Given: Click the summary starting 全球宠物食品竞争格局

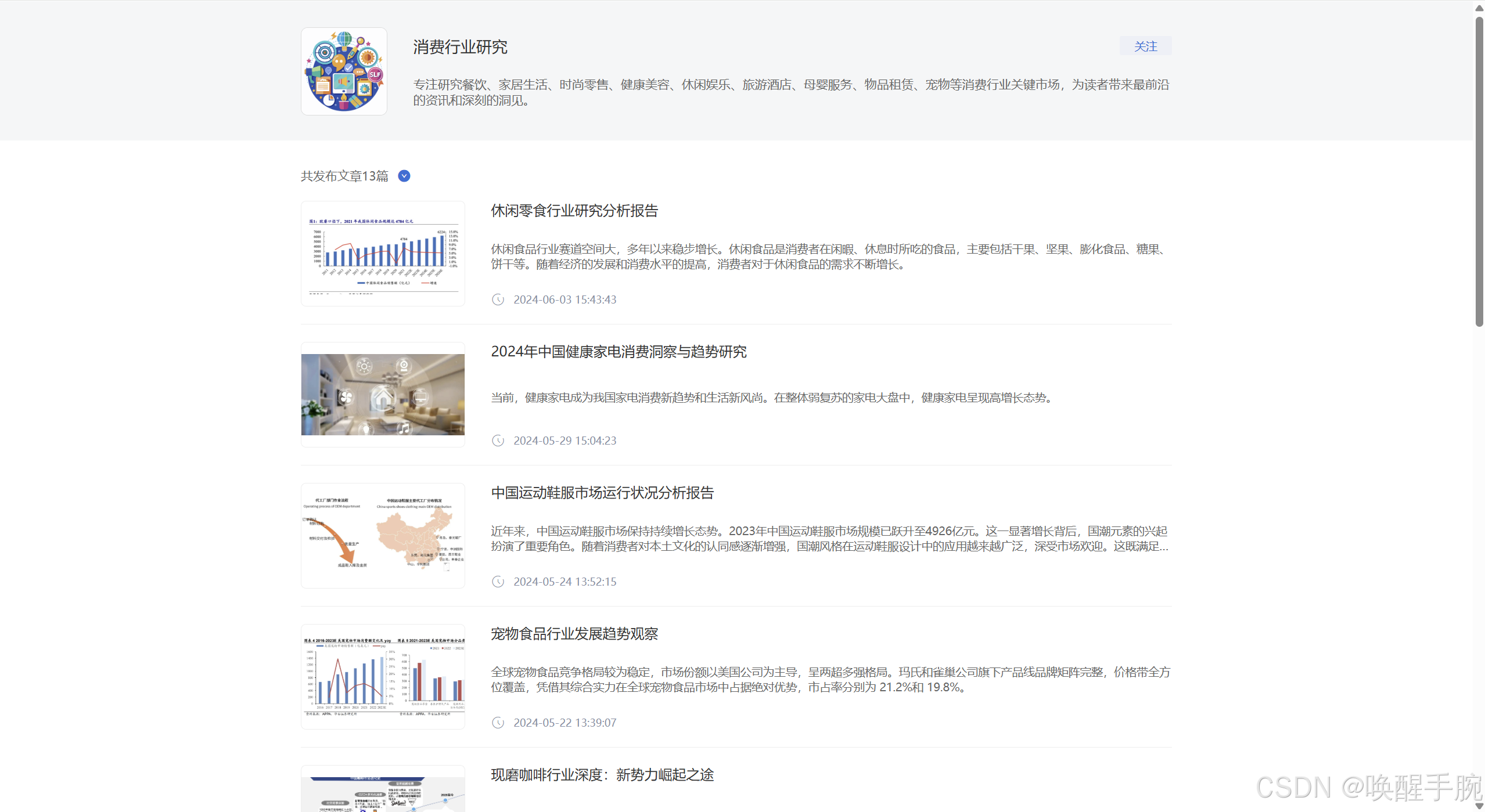Looking at the screenshot, I should (x=830, y=680).
